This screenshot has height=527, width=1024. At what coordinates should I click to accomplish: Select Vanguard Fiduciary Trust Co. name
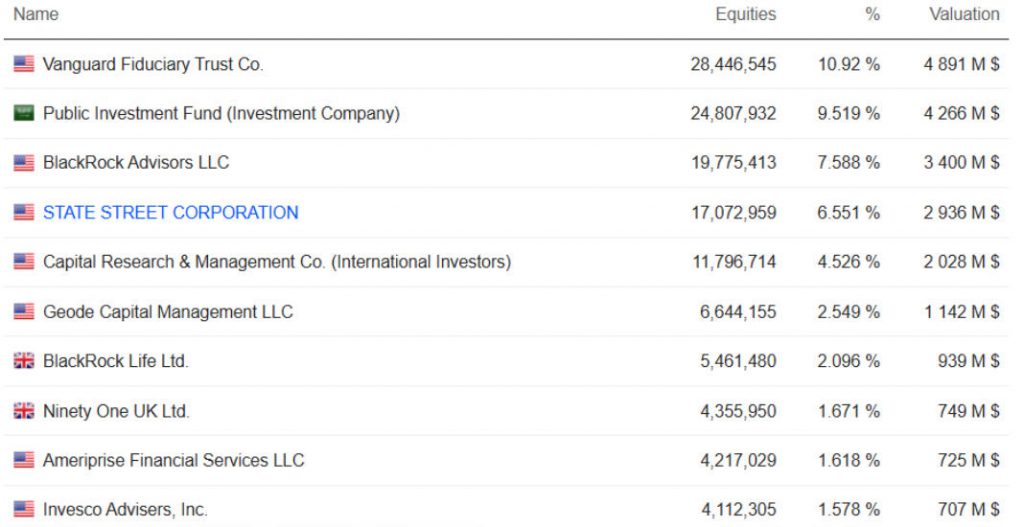(x=153, y=64)
